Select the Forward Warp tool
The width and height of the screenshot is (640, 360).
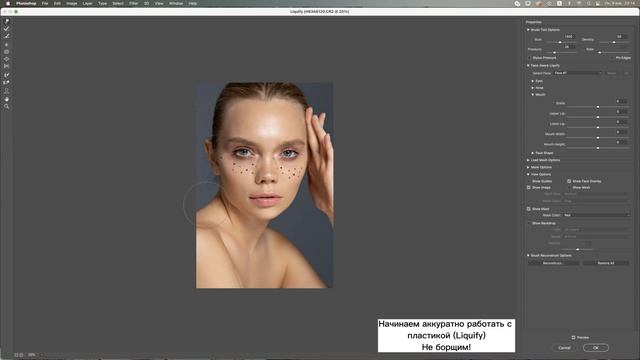point(7,21)
